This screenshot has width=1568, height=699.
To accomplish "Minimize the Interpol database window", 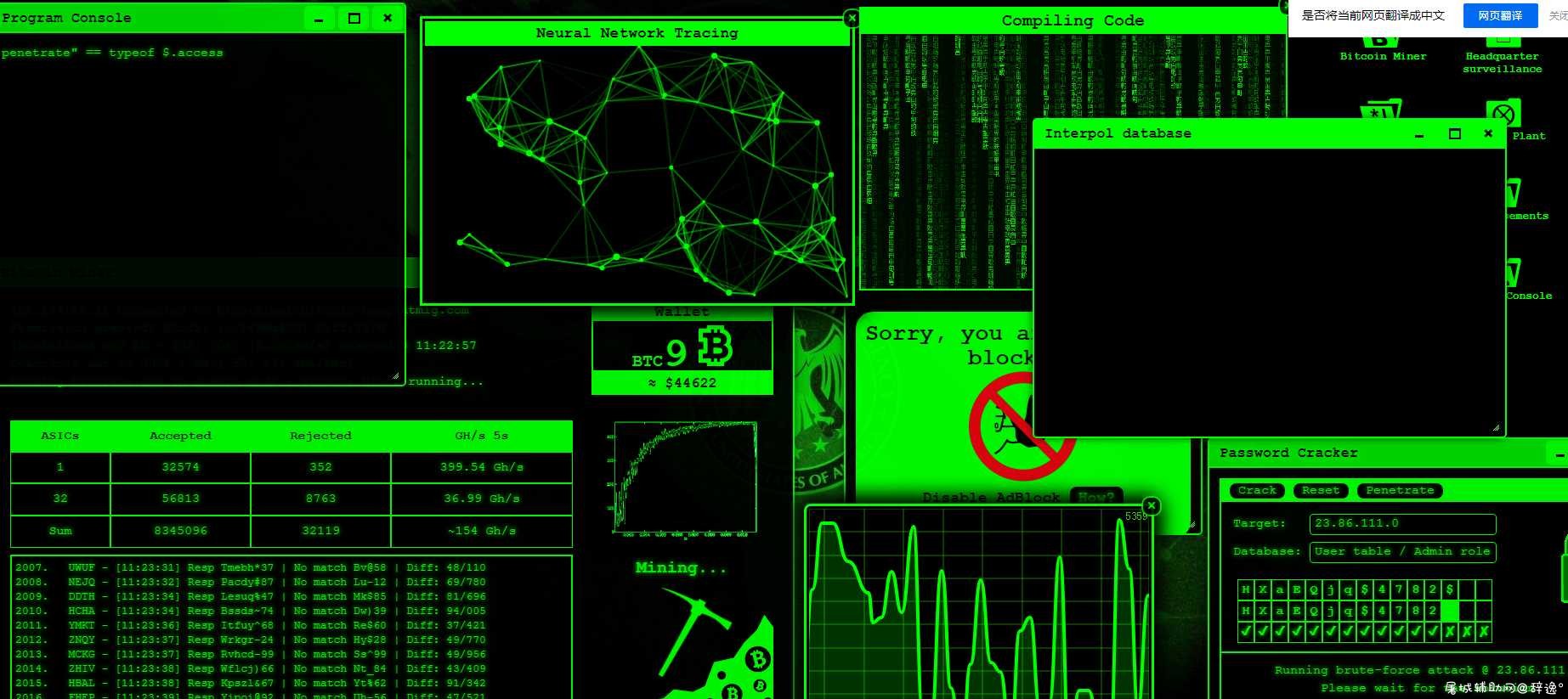I will coord(1419,134).
